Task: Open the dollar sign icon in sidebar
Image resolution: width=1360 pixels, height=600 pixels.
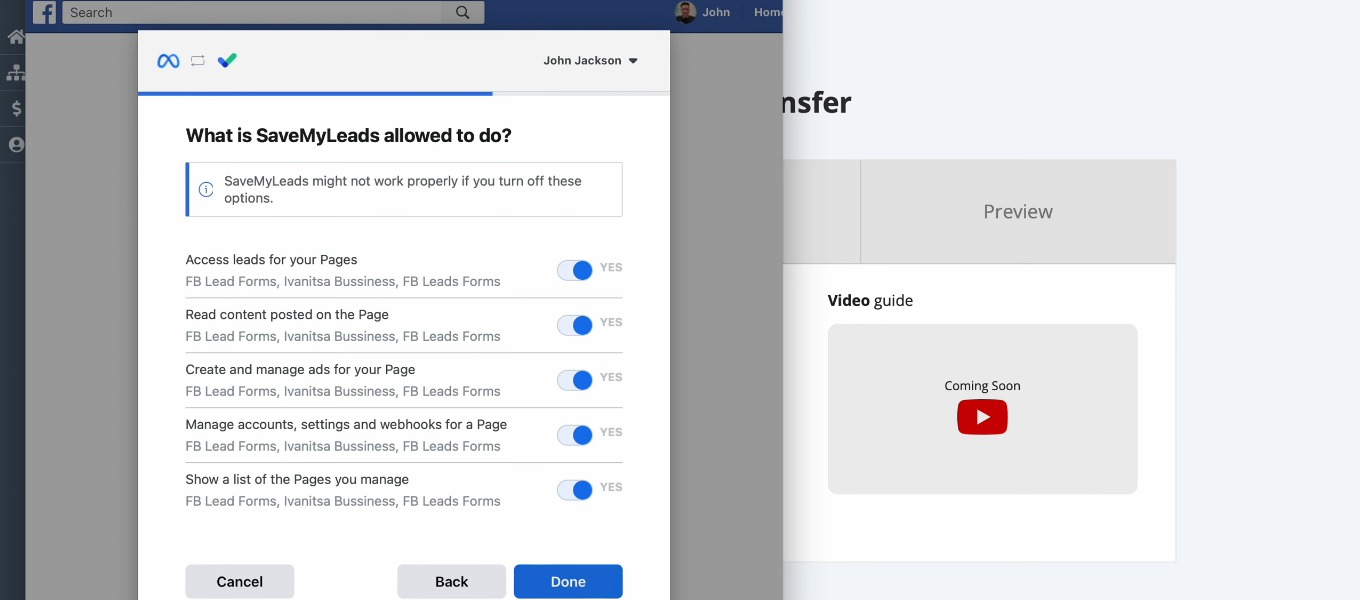Action: (x=16, y=109)
